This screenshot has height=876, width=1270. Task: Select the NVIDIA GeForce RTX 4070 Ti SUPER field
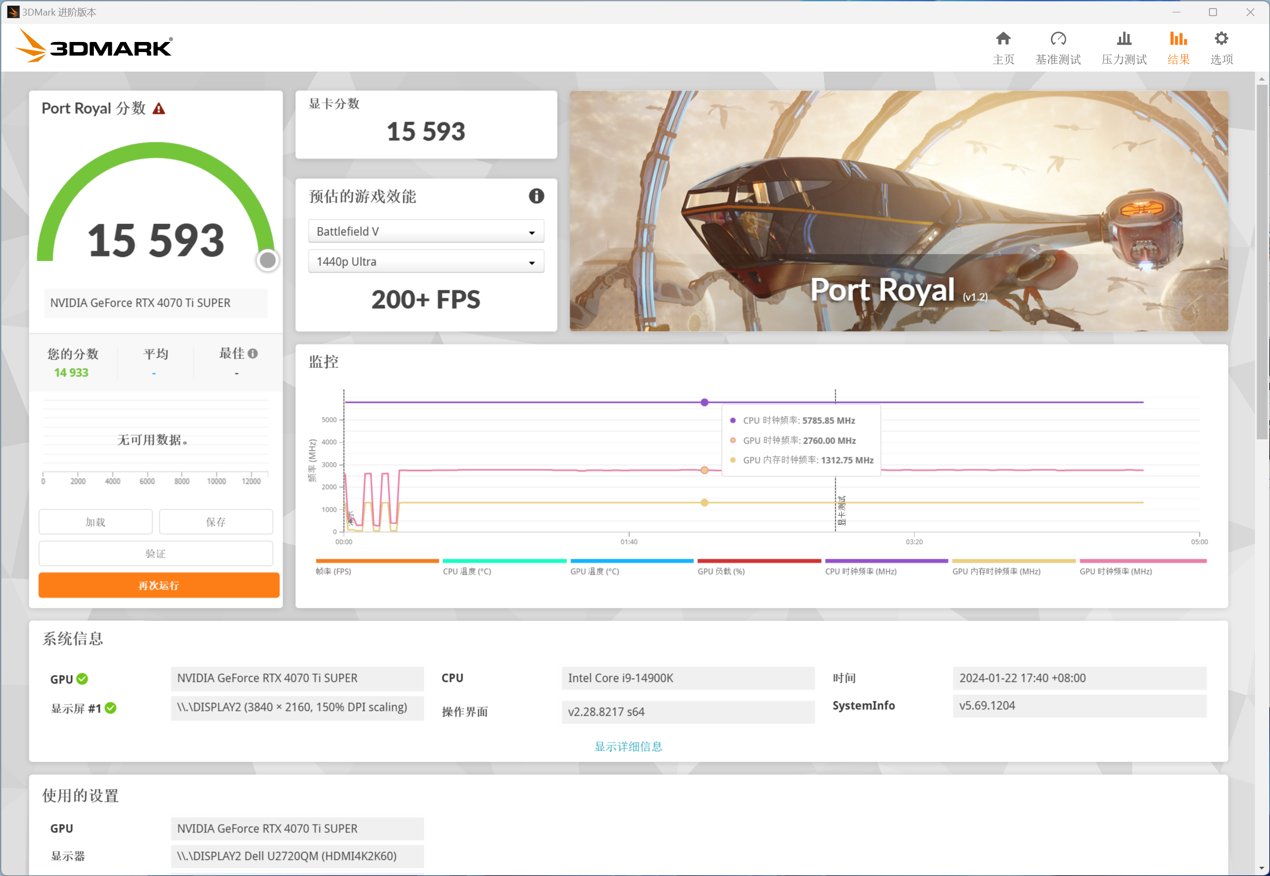[156, 303]
